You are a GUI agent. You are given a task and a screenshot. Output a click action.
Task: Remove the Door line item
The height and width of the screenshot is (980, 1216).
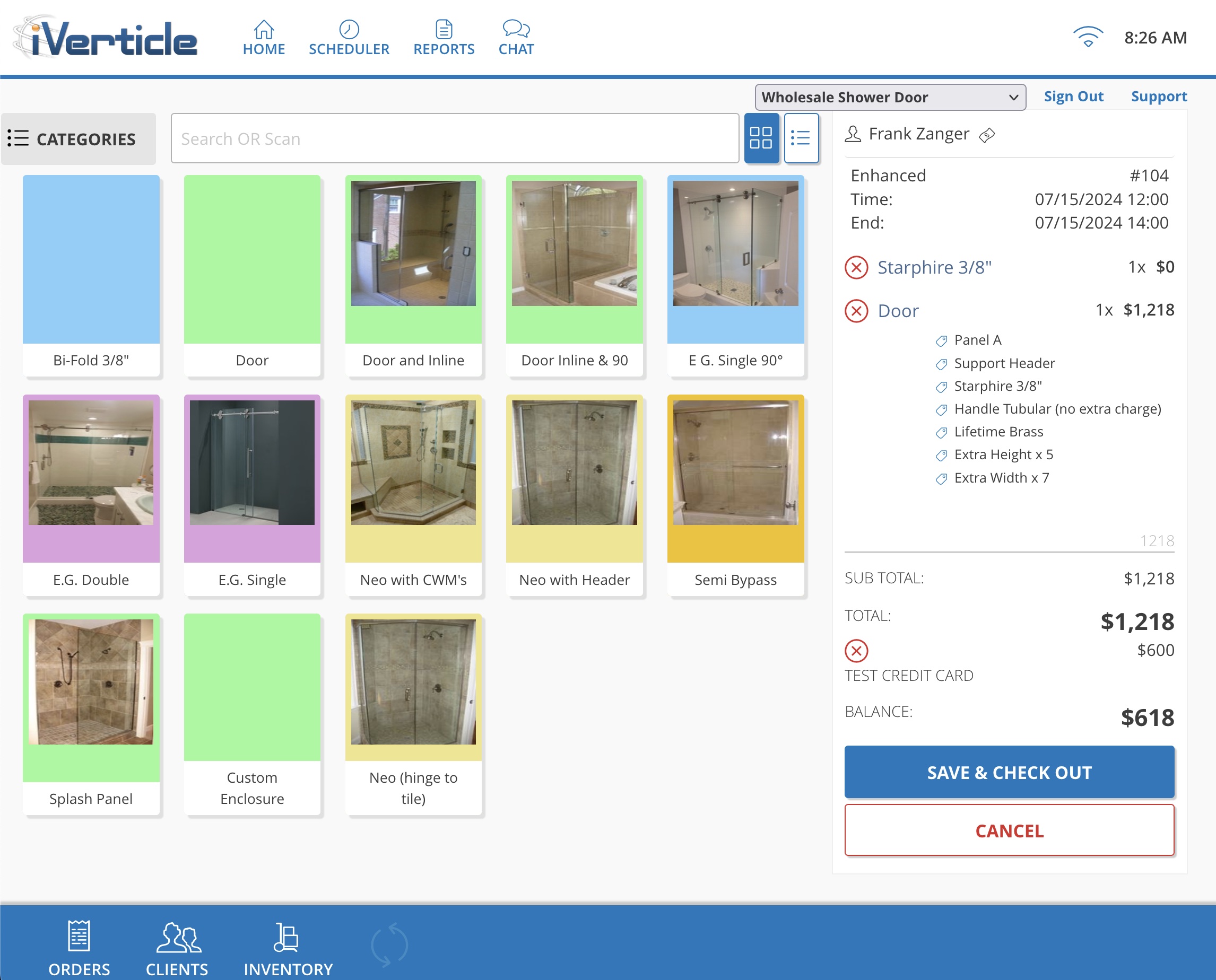tap(856, 310)
